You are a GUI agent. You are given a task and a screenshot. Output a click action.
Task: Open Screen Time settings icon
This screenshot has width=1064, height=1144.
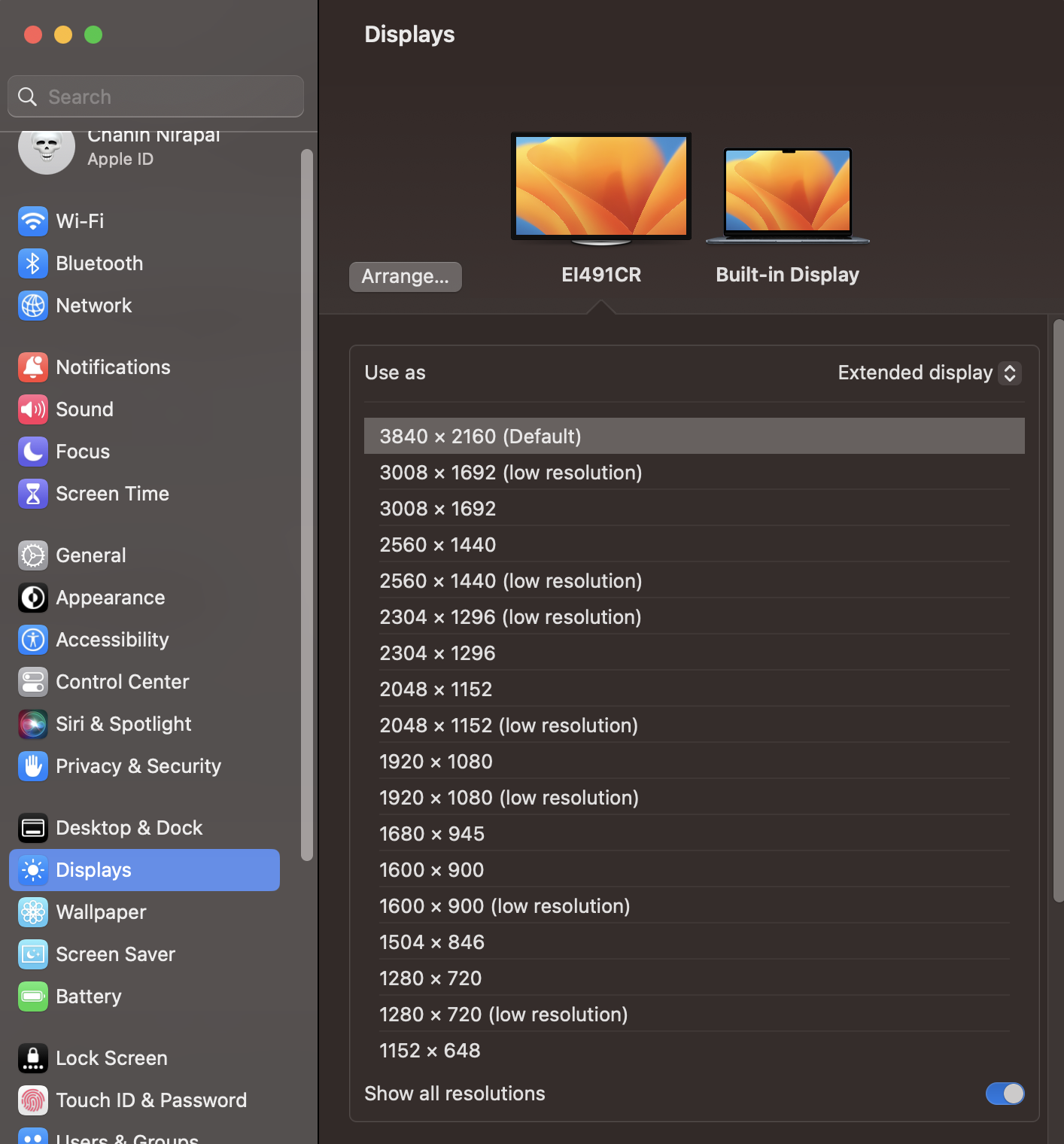tap(33, 494)
